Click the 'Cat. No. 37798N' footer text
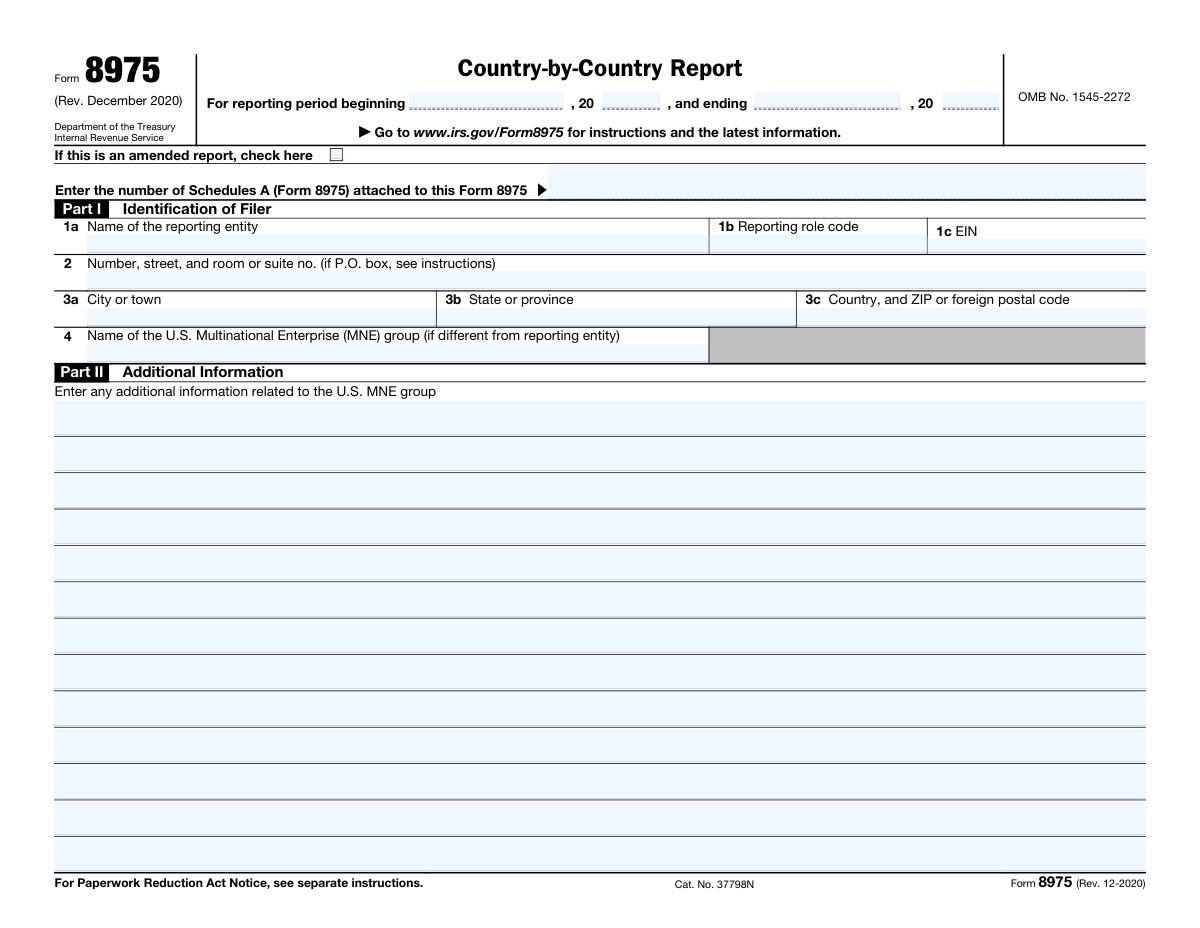 click(714, 885)
